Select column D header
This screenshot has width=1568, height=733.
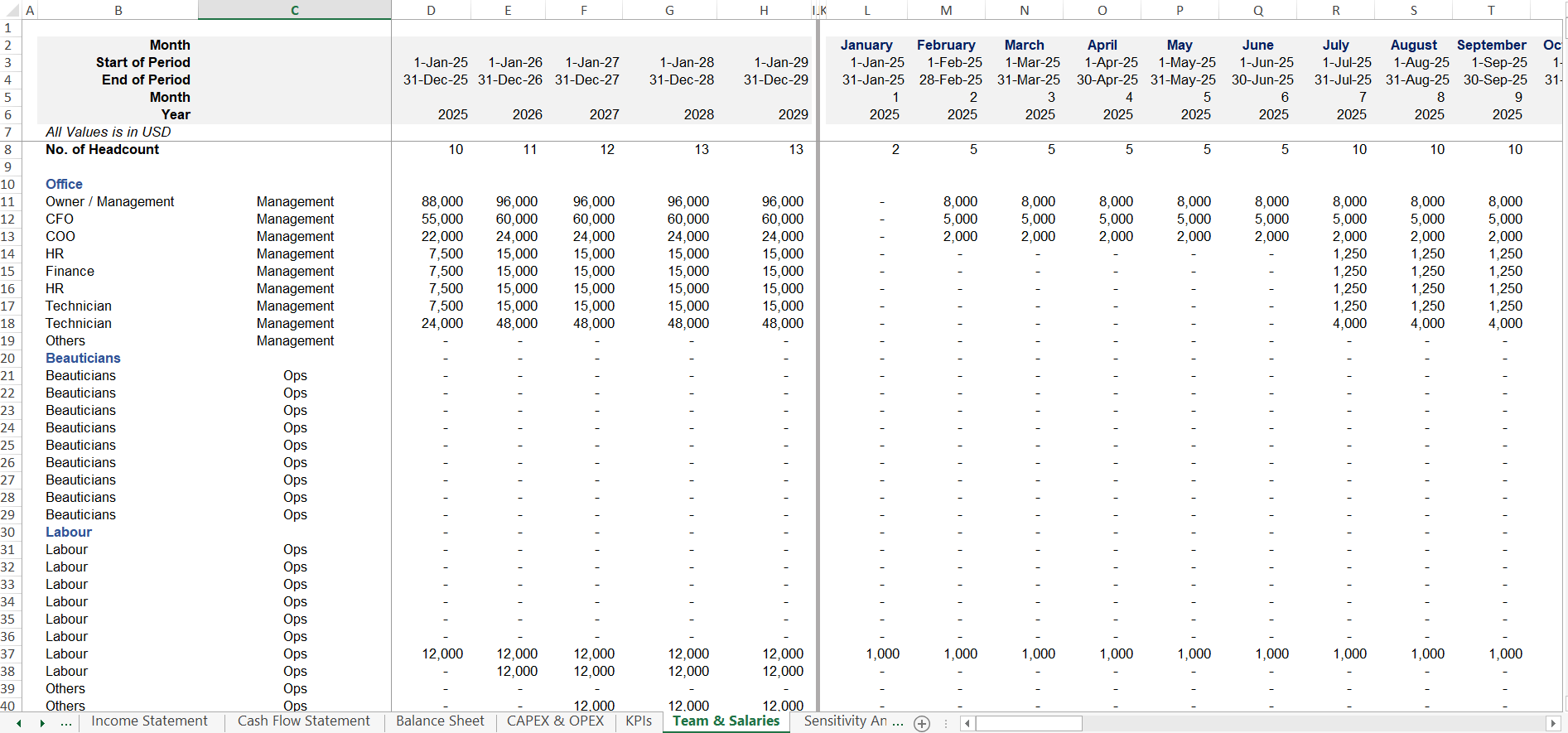point(431,10)
